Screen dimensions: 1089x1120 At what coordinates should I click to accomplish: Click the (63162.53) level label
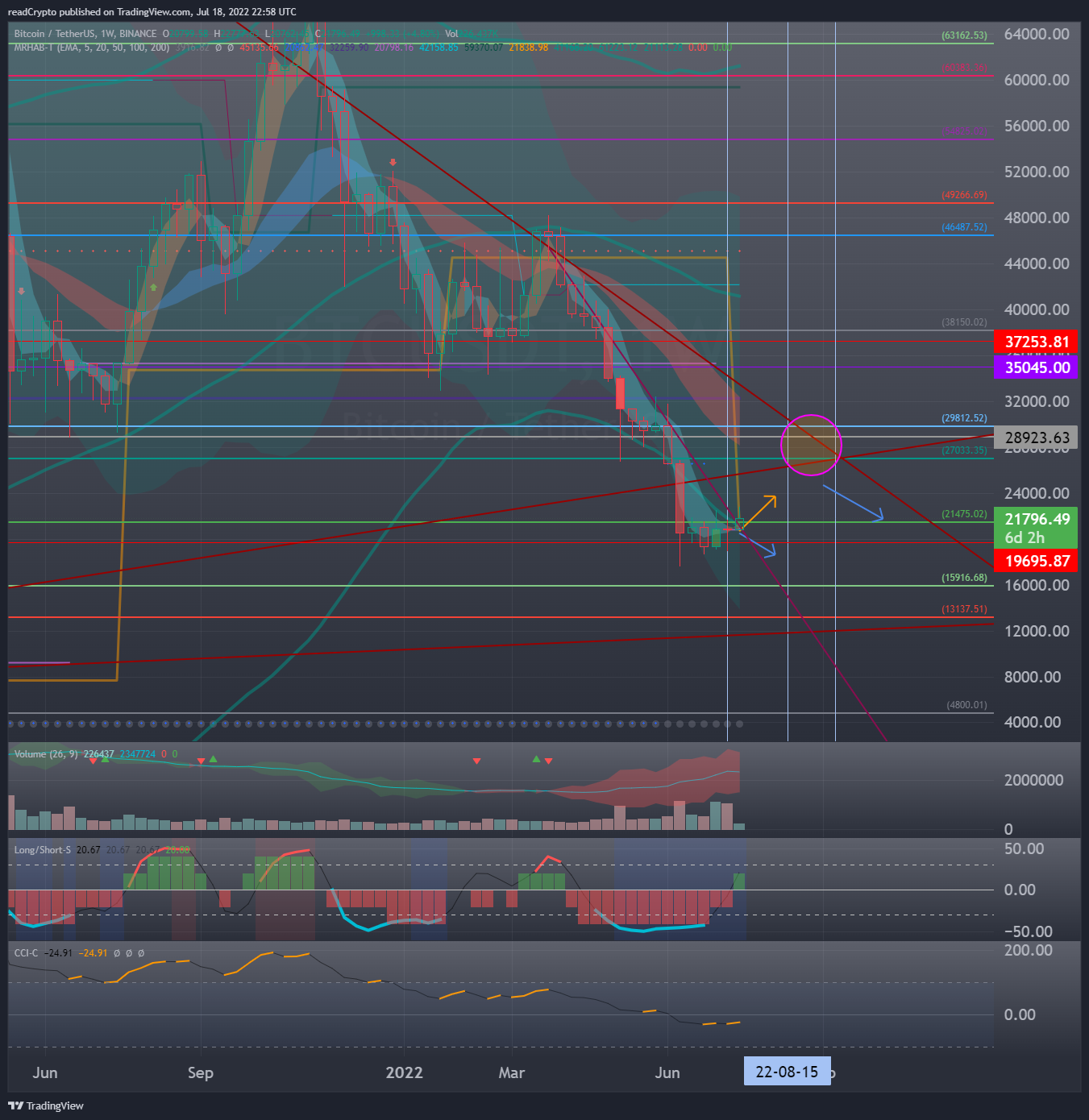(x=964, y=35)
